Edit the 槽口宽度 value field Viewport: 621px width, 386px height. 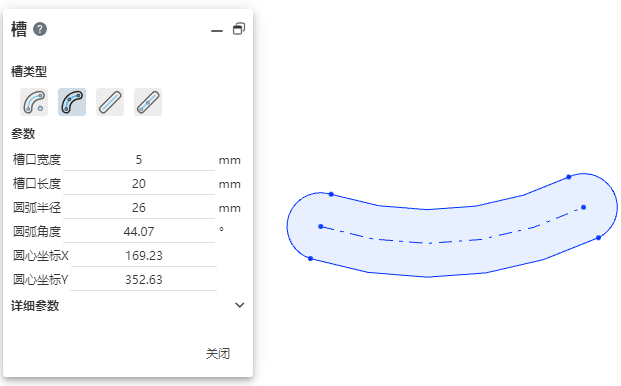pos(139,160)
